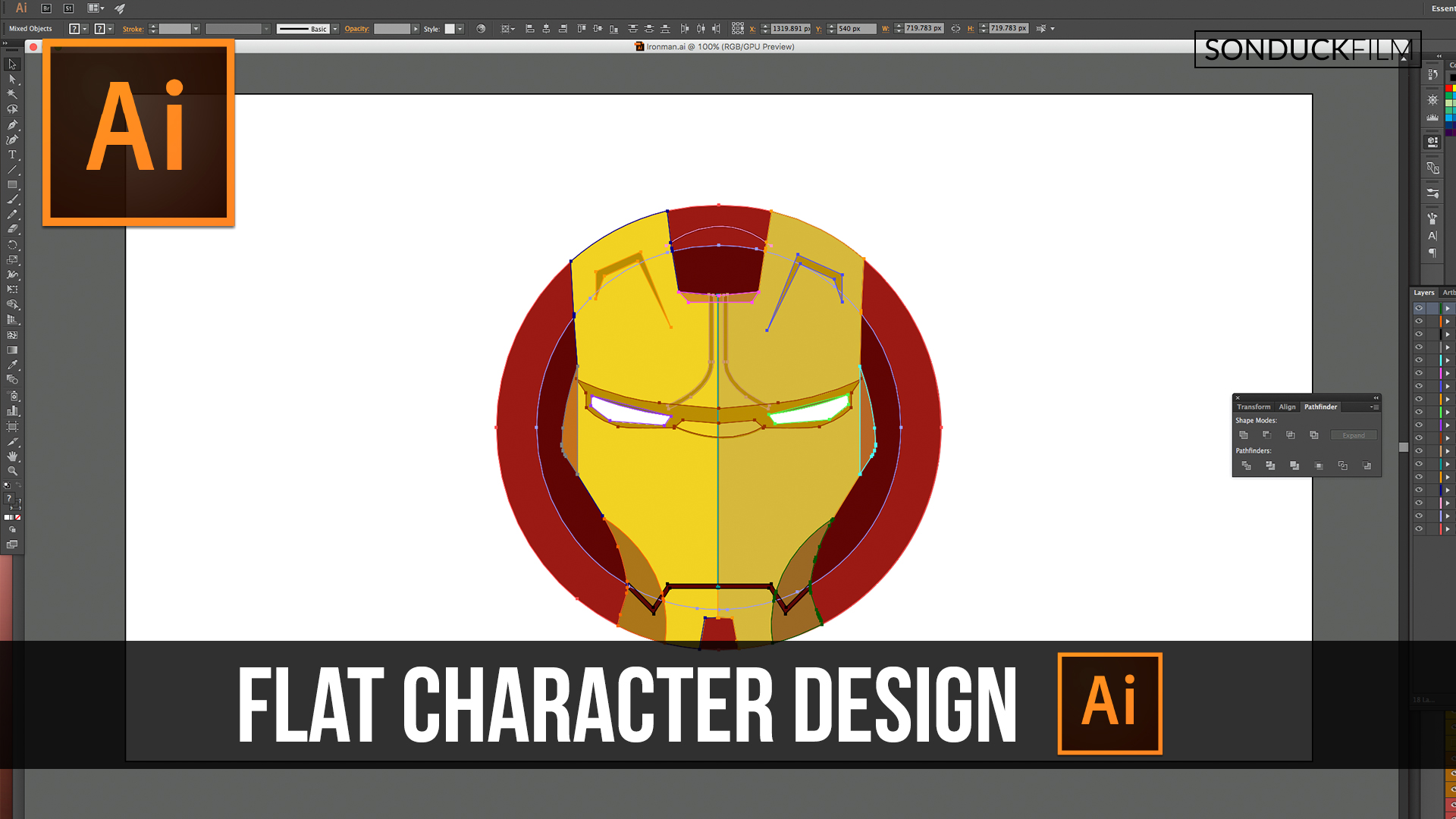Select the Type tool
The image size is (1456, 819).
pos(12,155)
